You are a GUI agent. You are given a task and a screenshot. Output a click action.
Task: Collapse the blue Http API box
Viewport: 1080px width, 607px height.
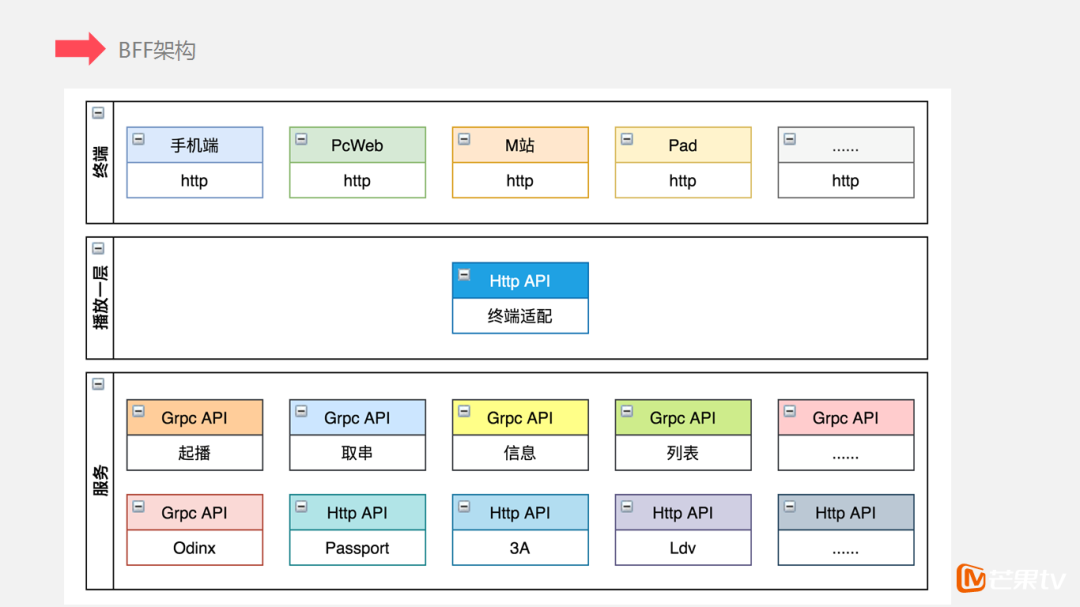point(464,274)
